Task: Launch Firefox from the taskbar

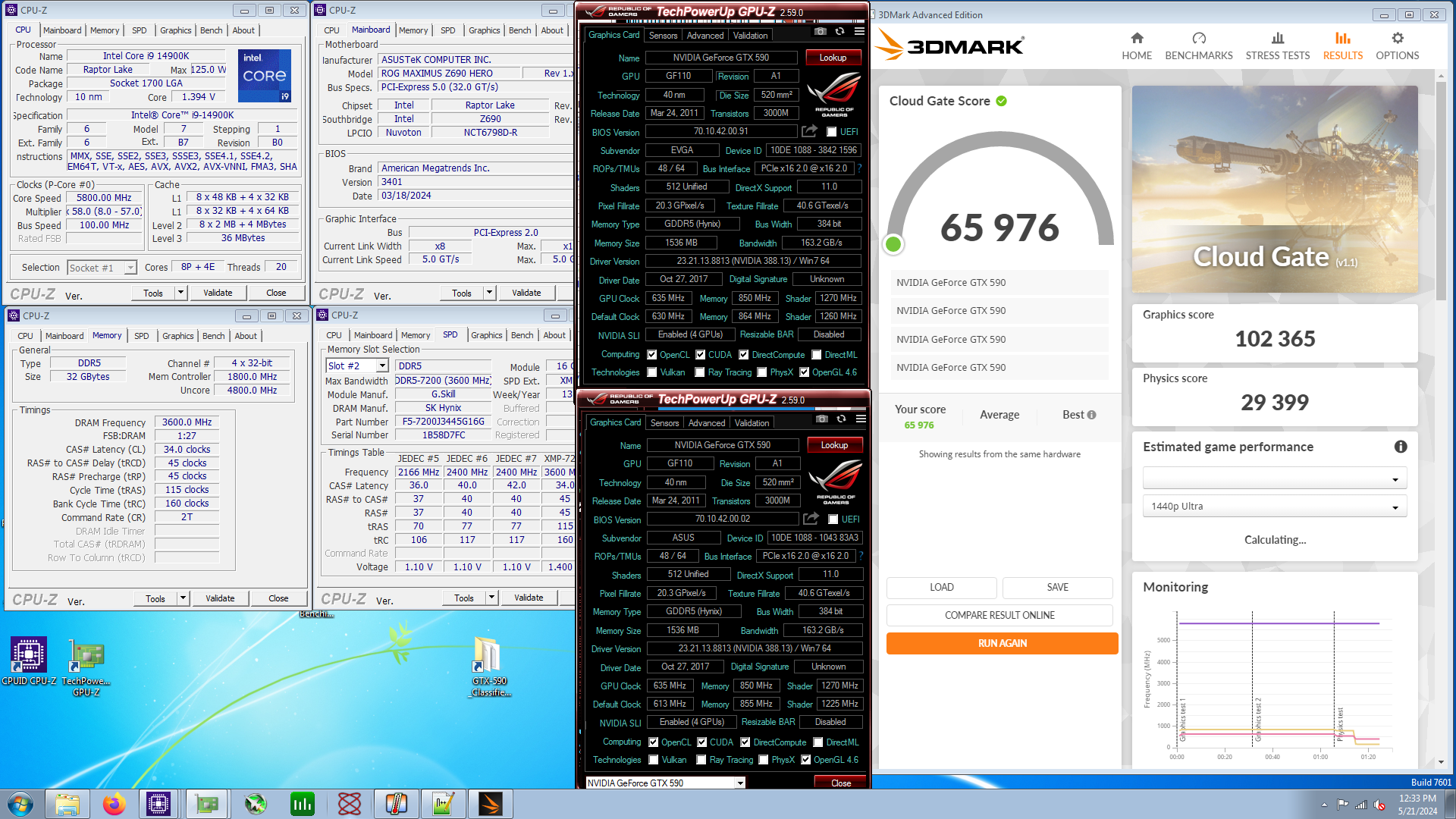Action: 114,804
